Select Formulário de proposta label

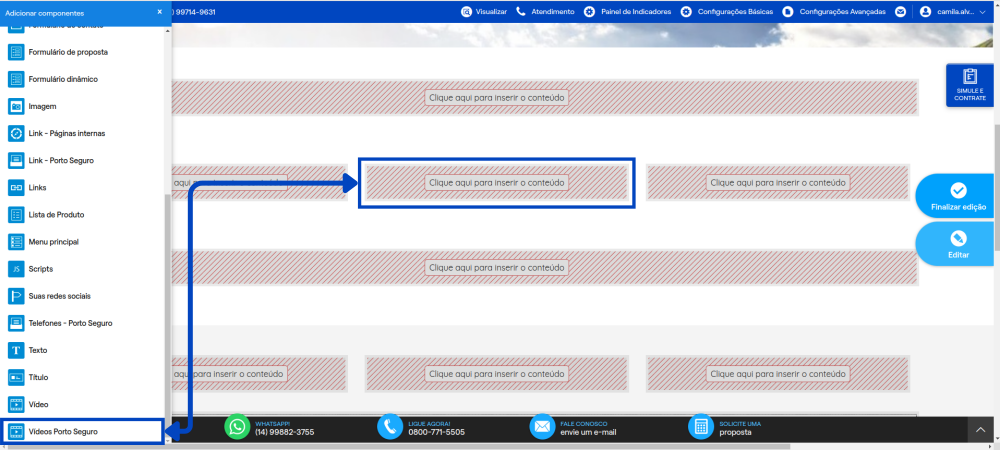(x=68, y=52)
